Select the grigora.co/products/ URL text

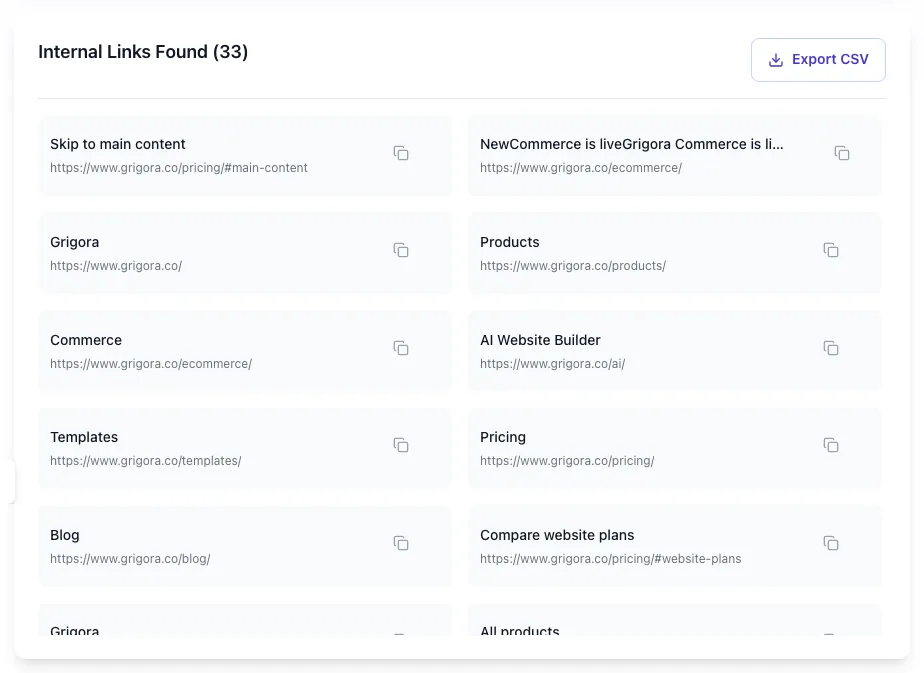(573, 266)
